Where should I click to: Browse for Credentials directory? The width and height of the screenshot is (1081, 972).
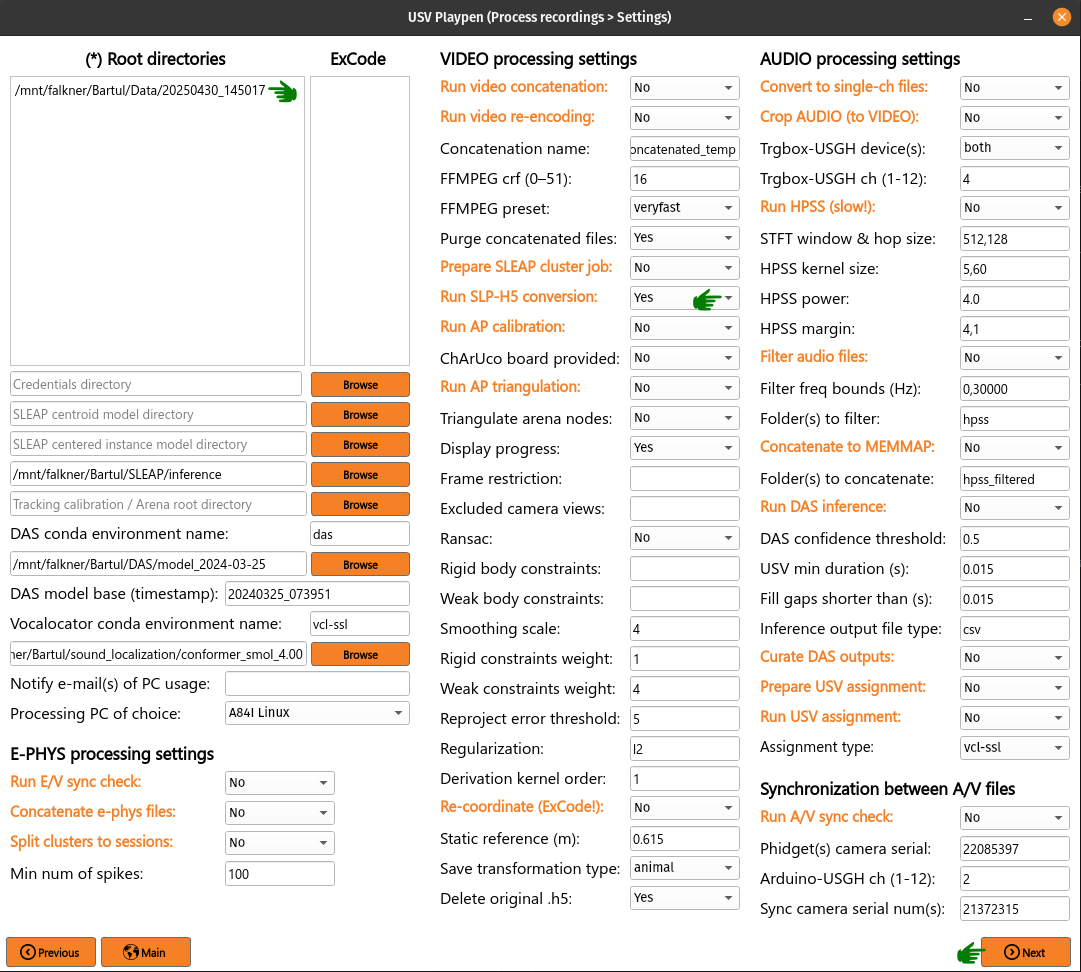(x=360, y=385)
